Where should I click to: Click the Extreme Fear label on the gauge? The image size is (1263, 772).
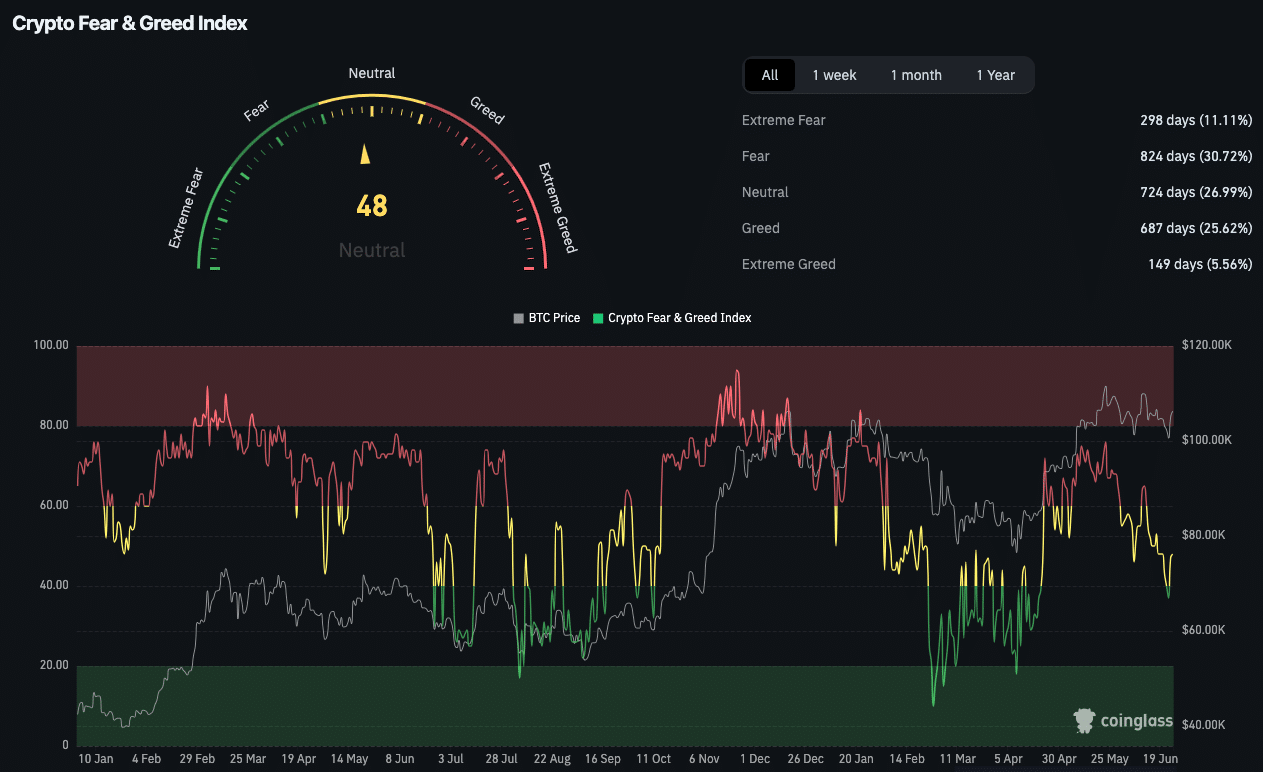click(x=186, y=208)
